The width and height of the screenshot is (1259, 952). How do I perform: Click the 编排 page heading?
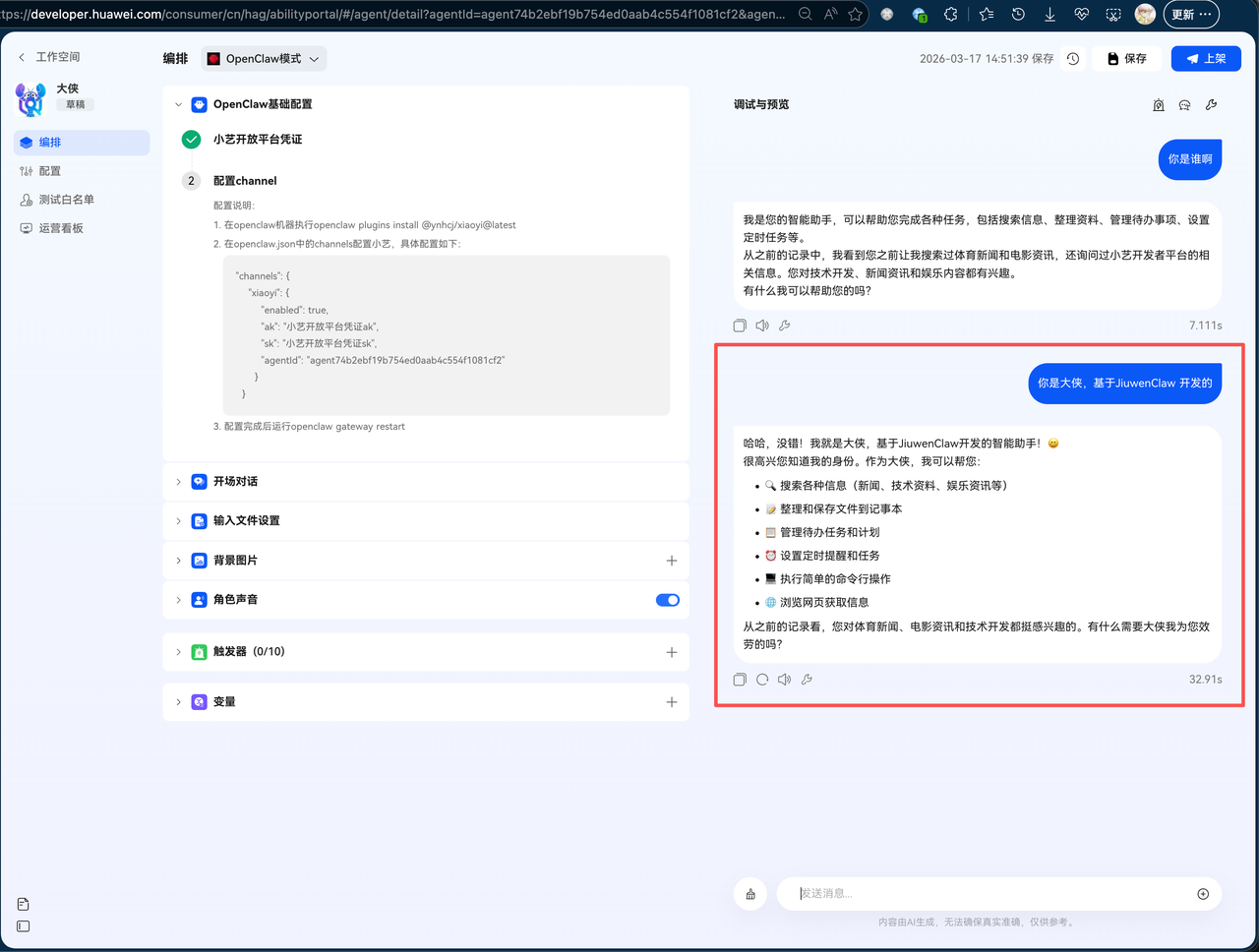point(175,59)
